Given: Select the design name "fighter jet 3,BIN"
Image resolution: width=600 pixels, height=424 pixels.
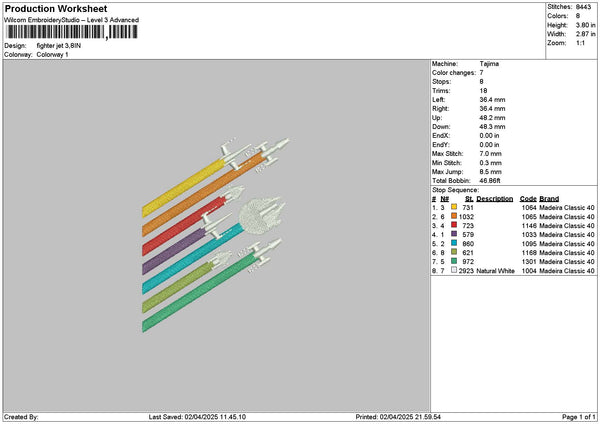Looking at the screenshot, I should tap(59, 46).
